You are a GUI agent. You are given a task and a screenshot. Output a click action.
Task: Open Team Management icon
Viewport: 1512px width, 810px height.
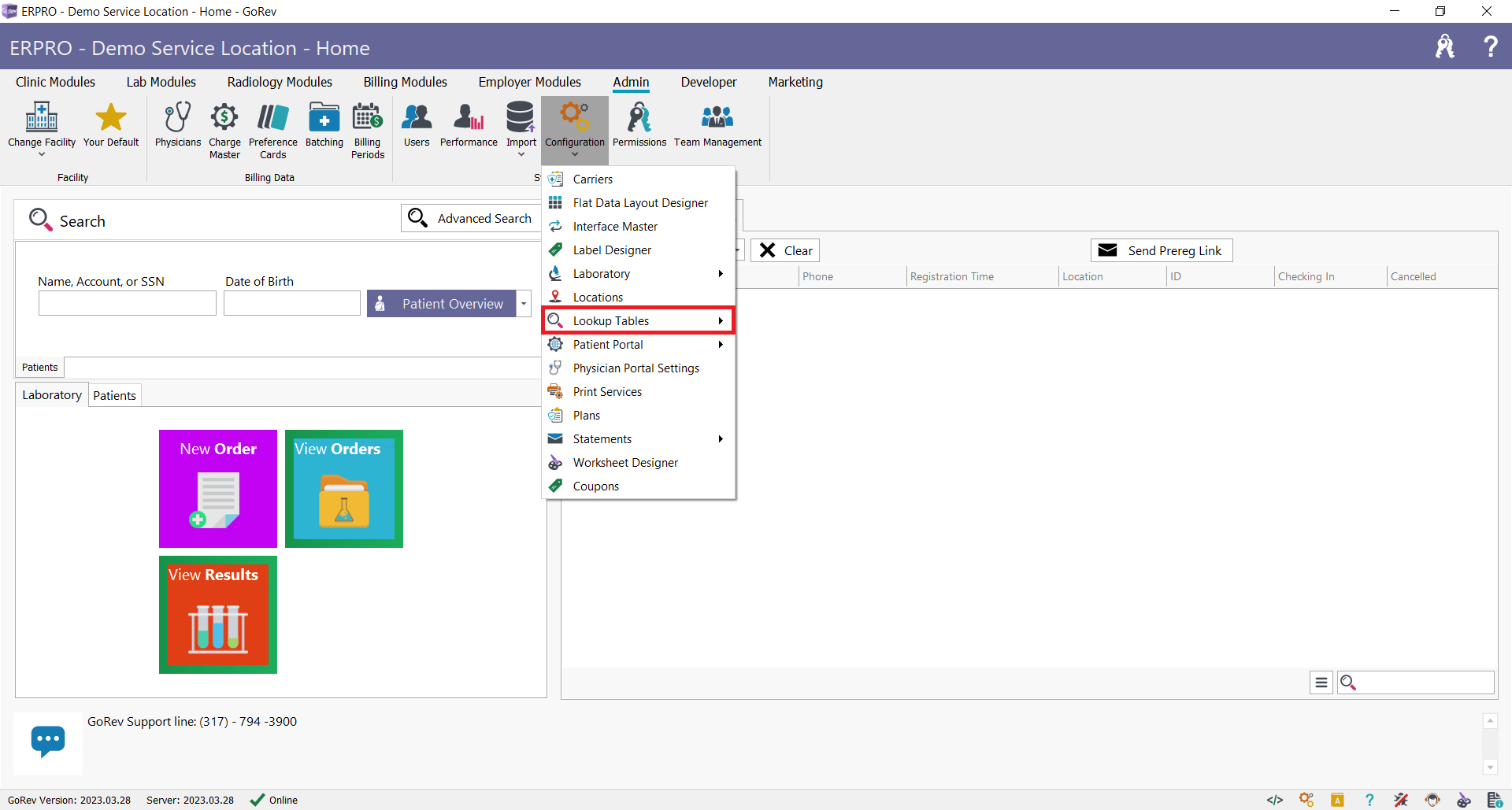[717, 118]
